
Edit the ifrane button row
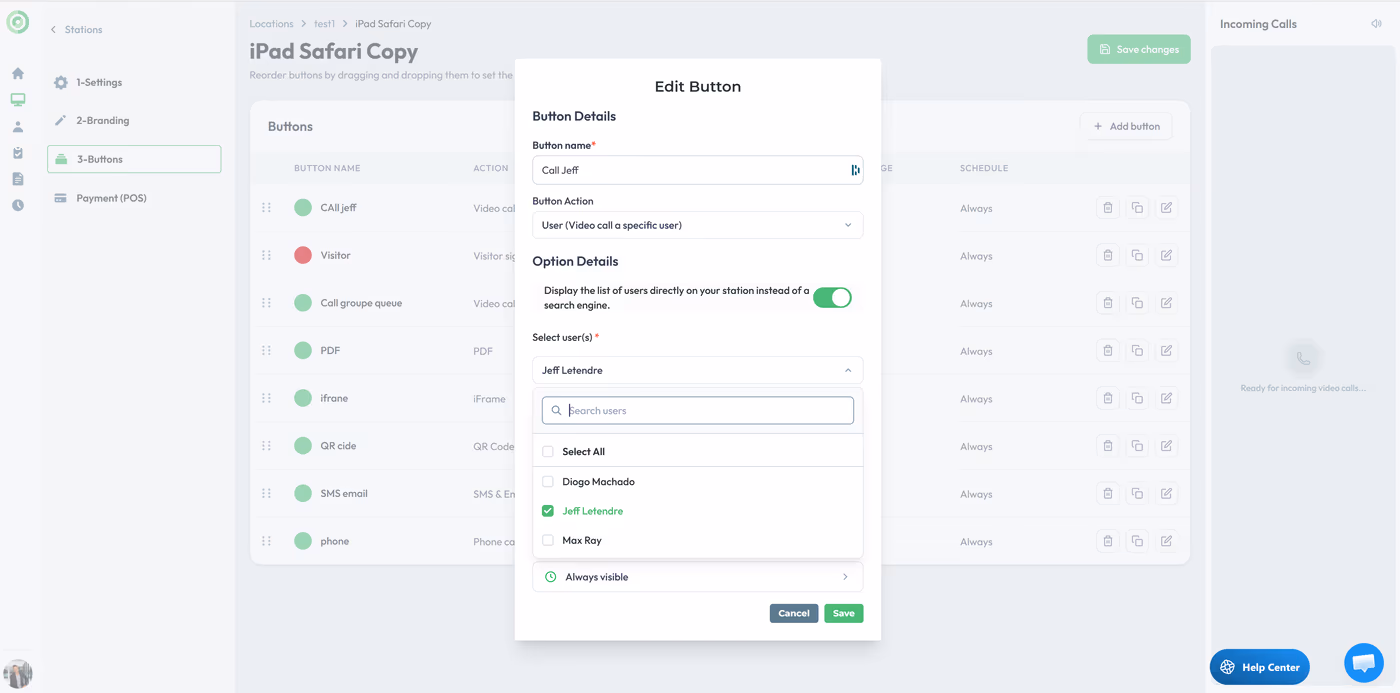click(1166, 398)
